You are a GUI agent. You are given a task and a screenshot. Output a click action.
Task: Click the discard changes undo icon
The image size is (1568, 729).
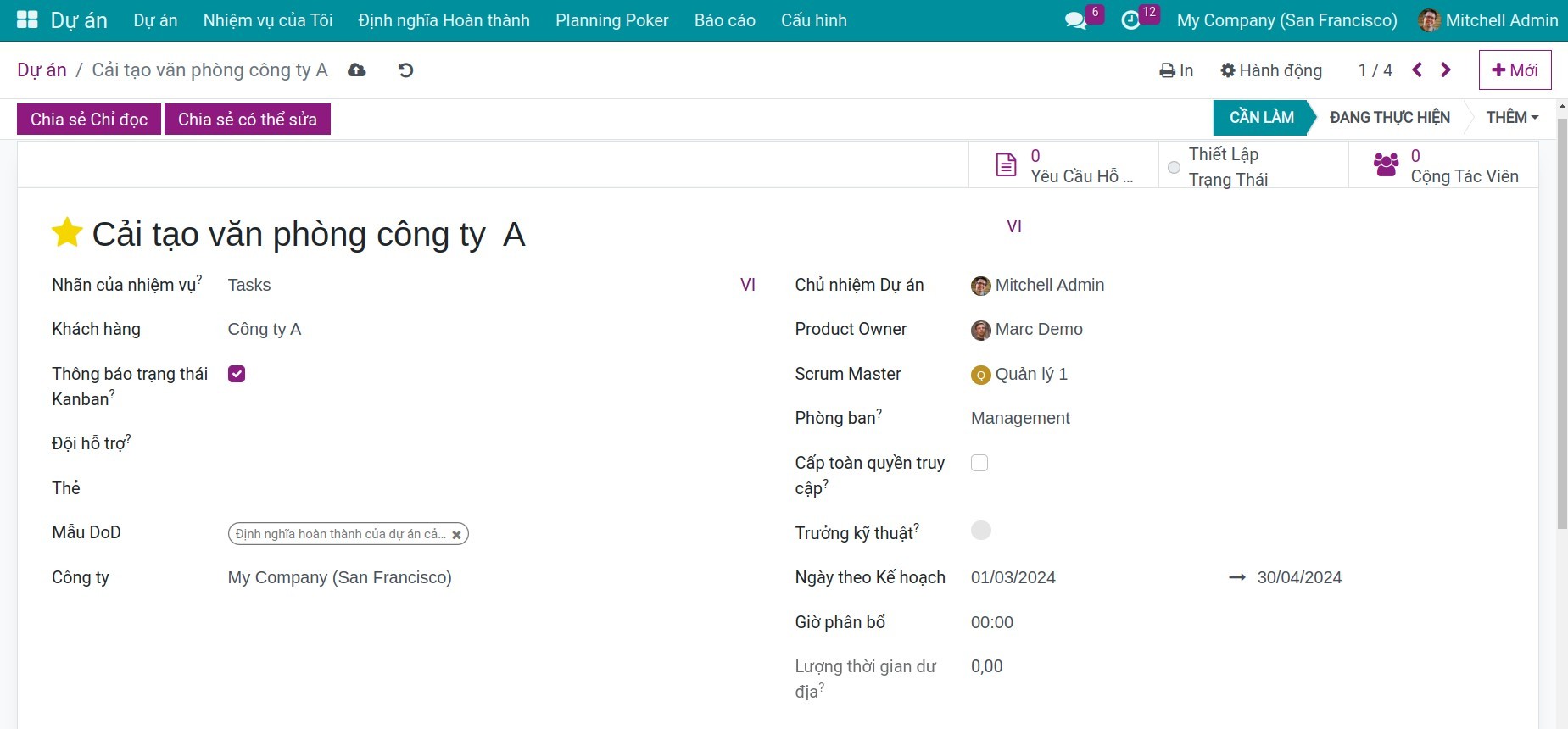pos(406,70)
